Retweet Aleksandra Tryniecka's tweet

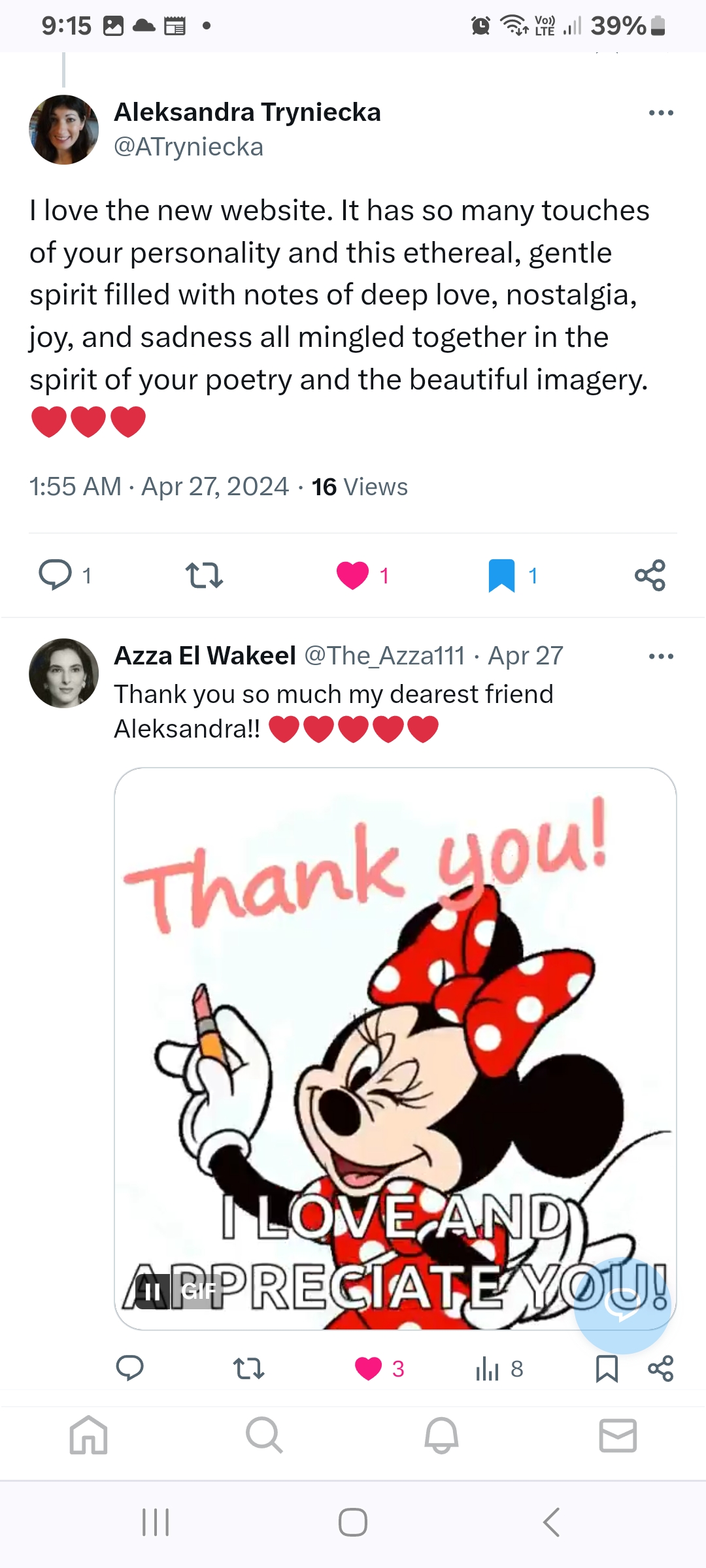(204, 575)
